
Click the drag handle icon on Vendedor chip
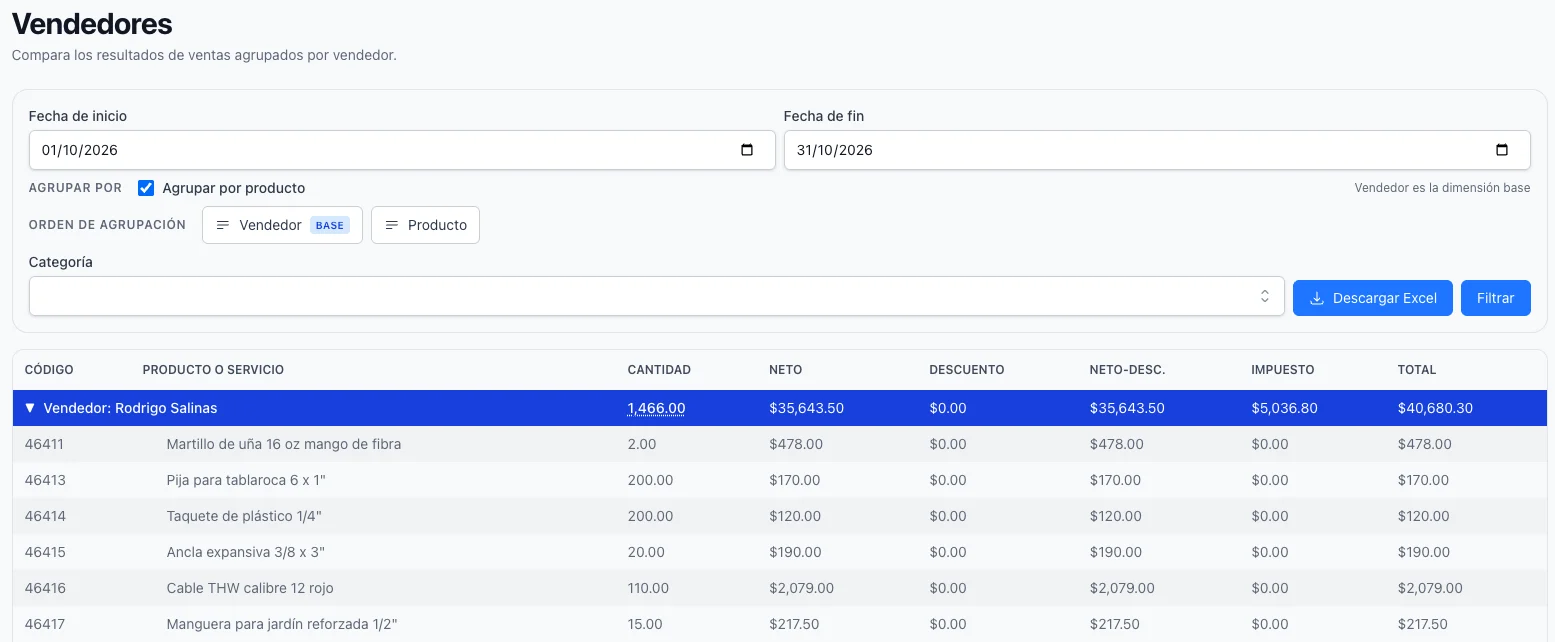click(224, 225)
